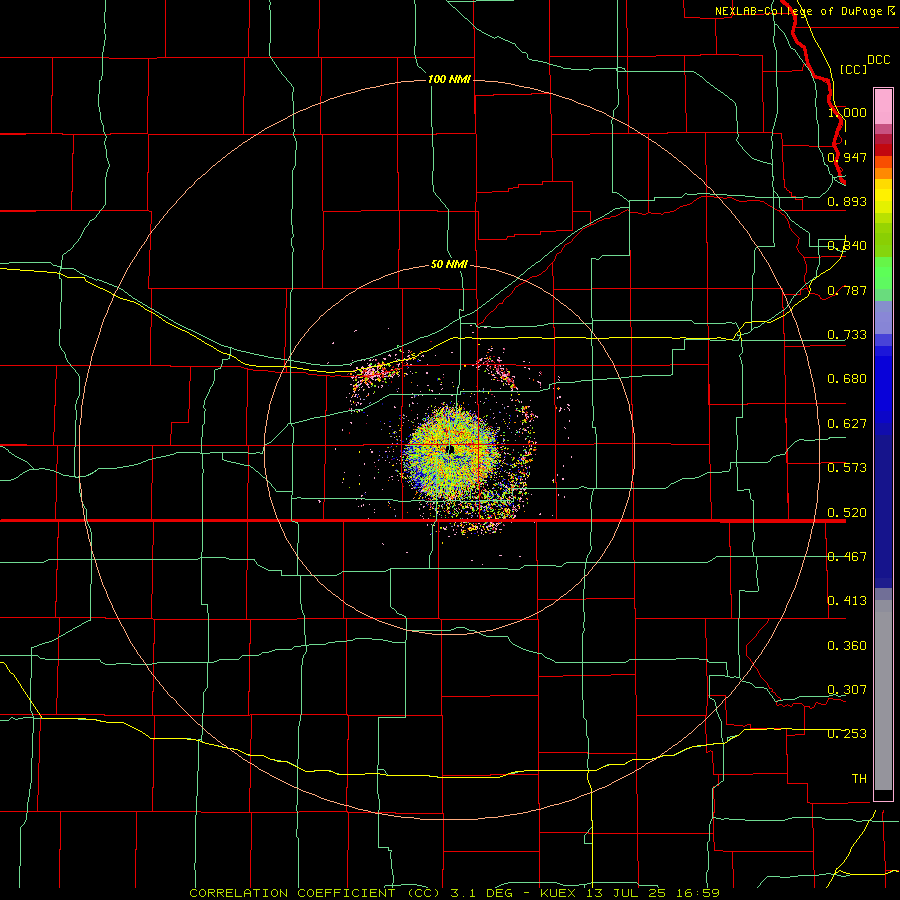This screenshot has height=900, width=900.
Task: Select the 0.253 legend value
Action: [x=847, y=734]
